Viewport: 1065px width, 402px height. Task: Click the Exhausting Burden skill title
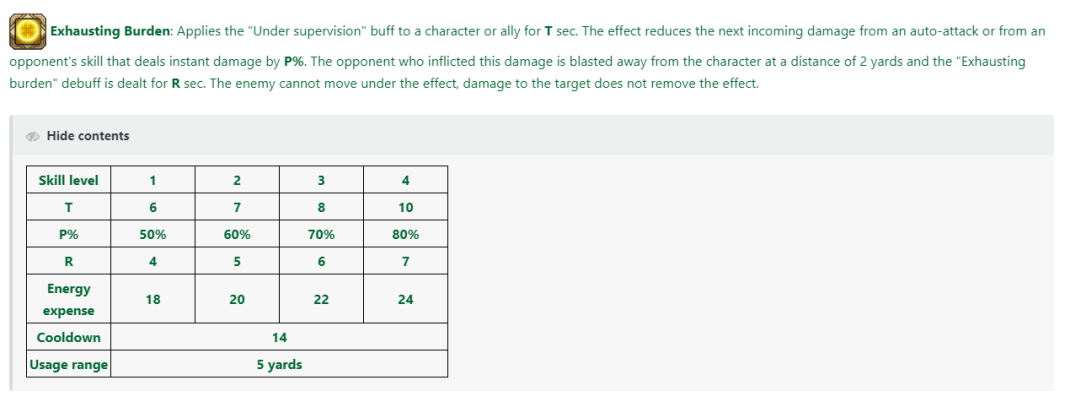coord(111,31)
